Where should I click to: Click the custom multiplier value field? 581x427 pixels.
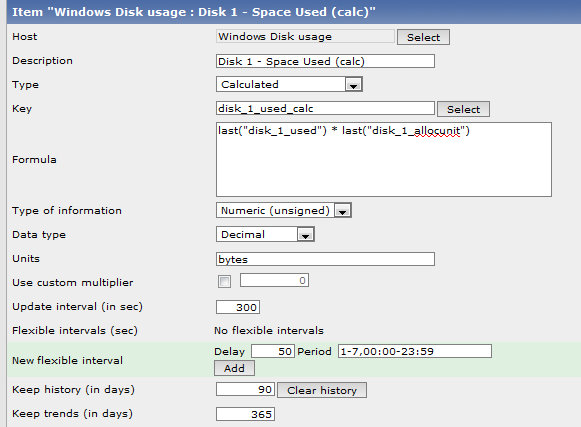[x=274, y=281]
